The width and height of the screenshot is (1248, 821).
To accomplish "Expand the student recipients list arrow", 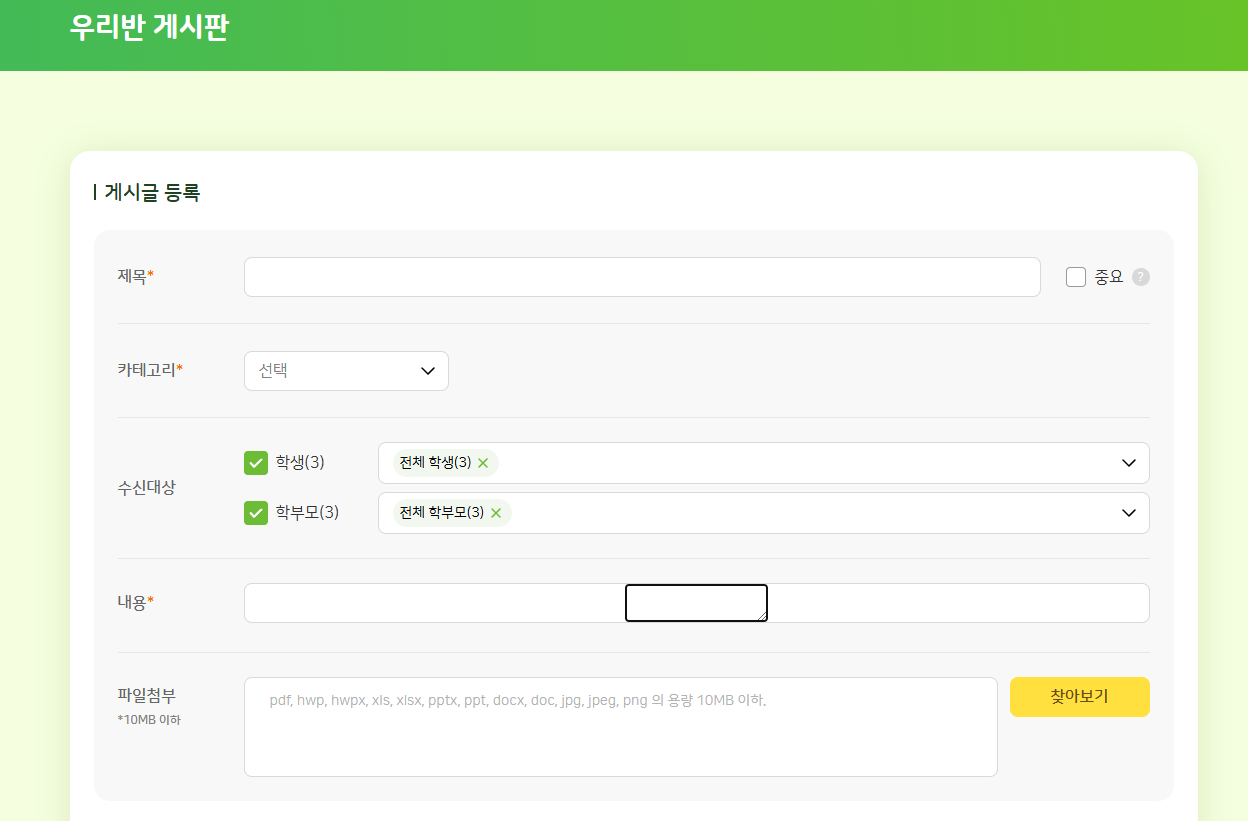I will [x=1129, y=463].
